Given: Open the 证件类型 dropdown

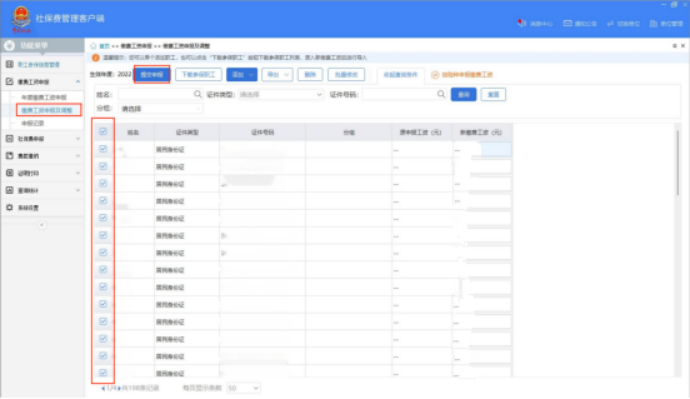Looking at the screenshot, I should pos(281,95).
